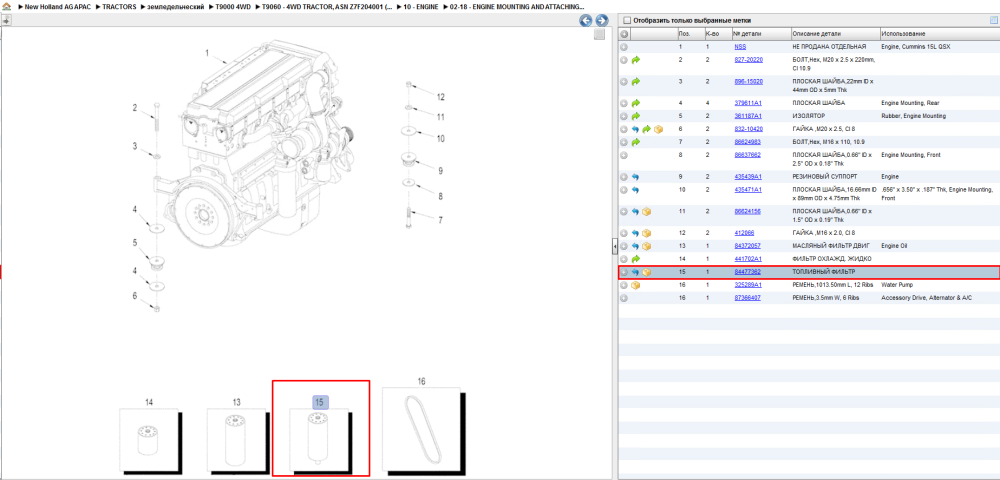Sort by Описание детали column header
The image size is (1000, 480).
click(834, 34)
